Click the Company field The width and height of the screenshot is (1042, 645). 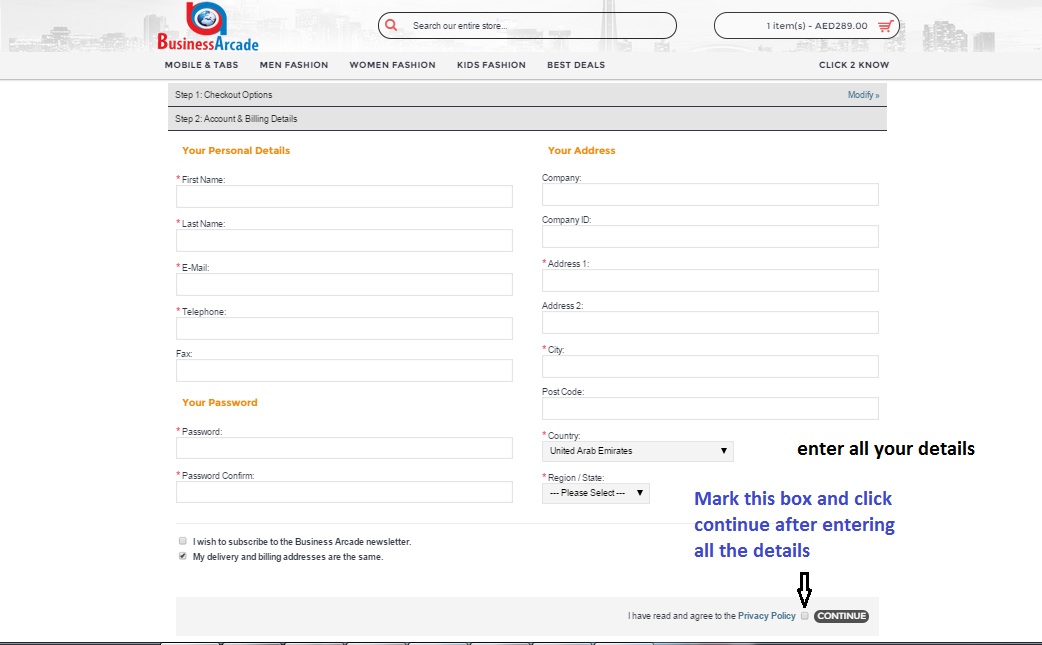[710, 195]
